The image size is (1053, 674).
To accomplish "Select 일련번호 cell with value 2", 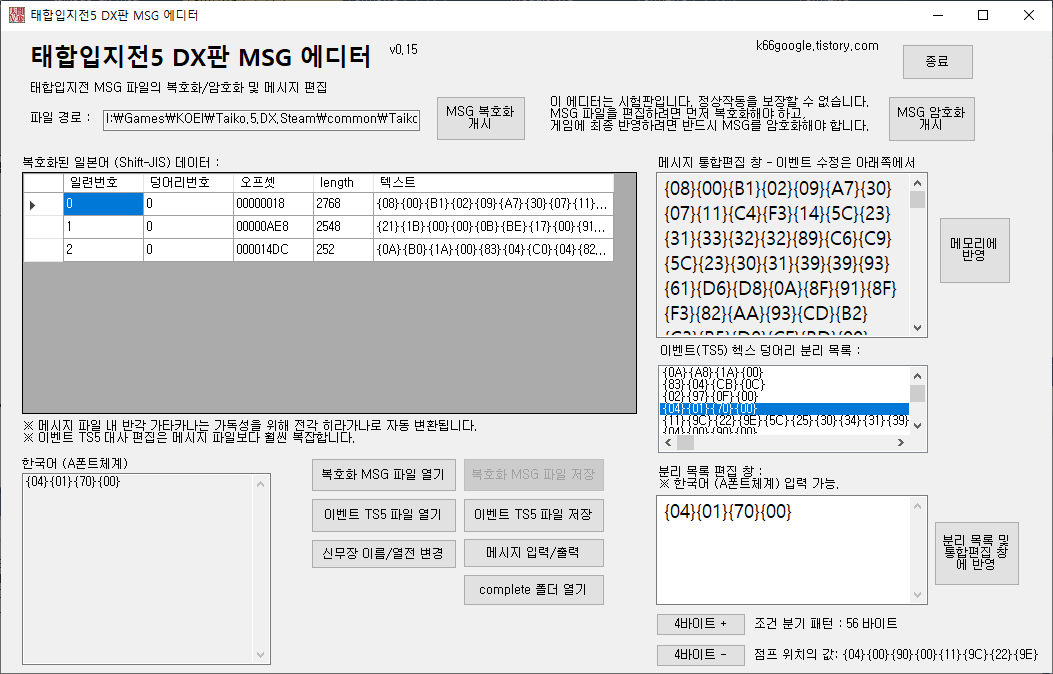I will pos(103,250).
